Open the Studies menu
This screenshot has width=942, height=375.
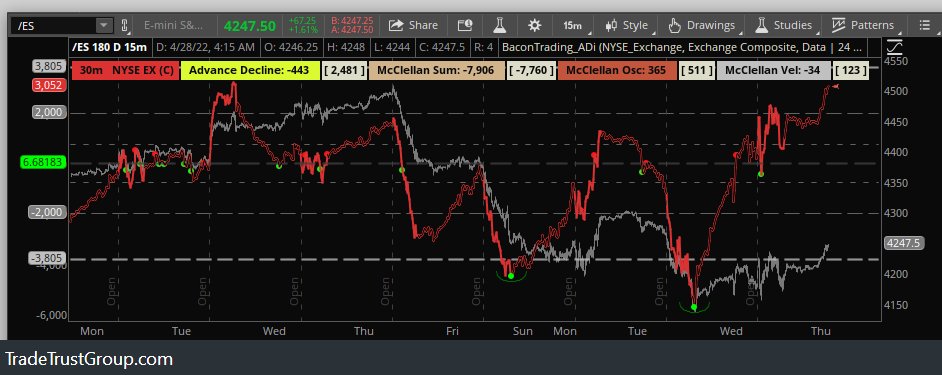pos(785,25)
